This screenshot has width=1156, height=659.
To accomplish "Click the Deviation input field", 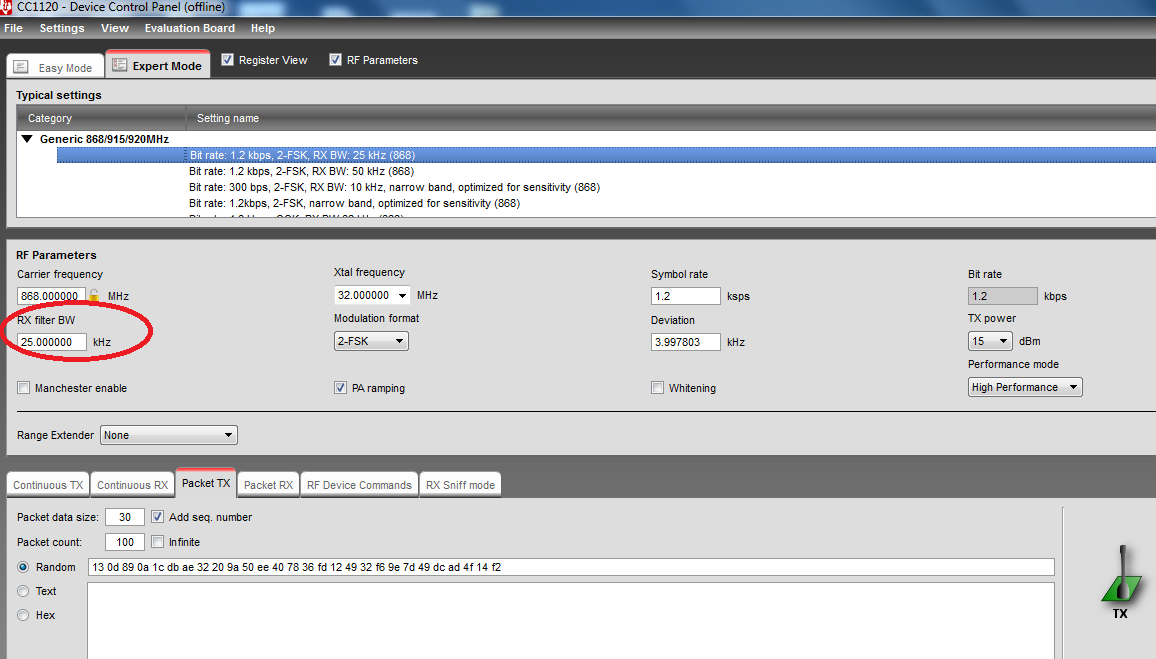I will [x=686, y=342].
